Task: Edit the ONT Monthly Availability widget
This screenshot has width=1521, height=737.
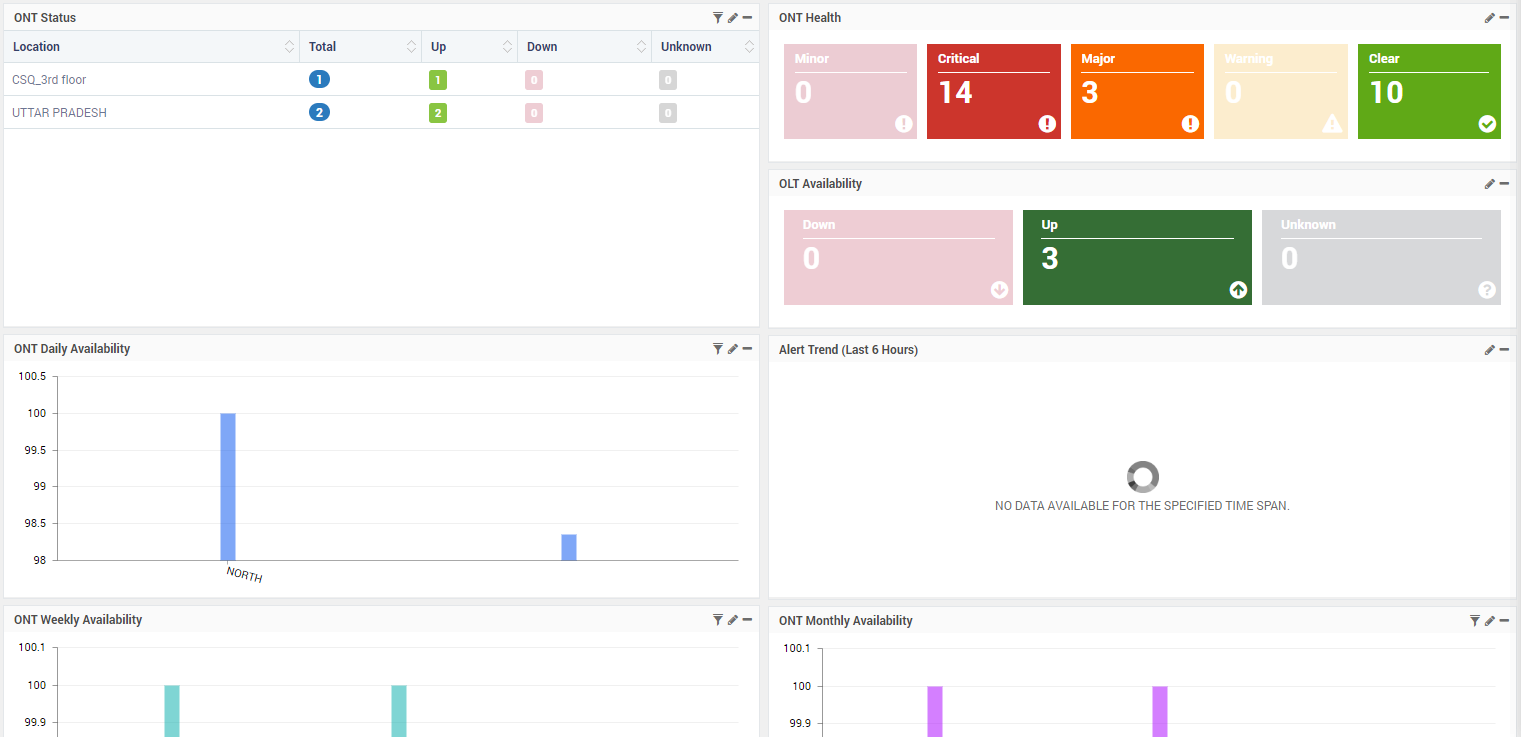Action: (x=1489, y=620)
